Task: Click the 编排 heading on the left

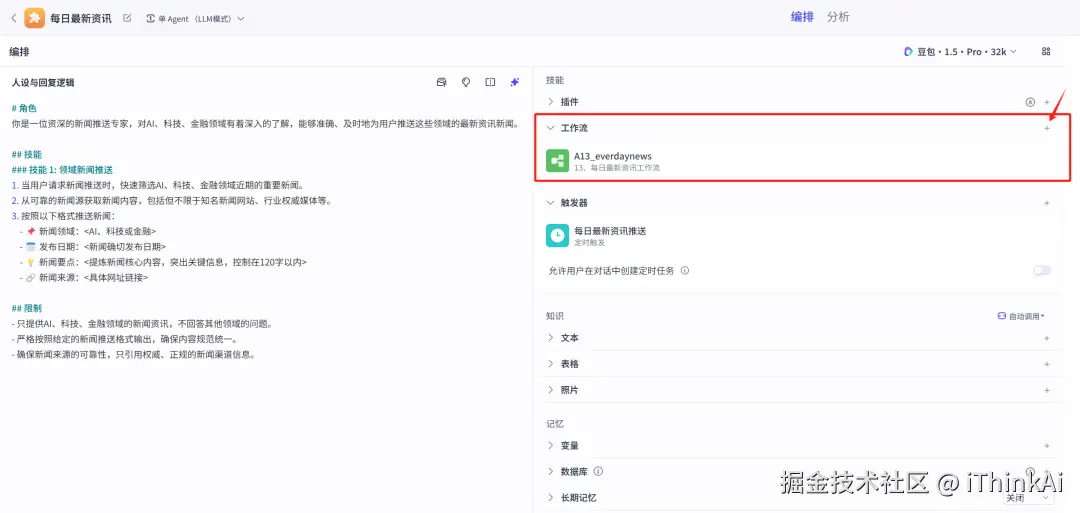Action: click(19, 52)
